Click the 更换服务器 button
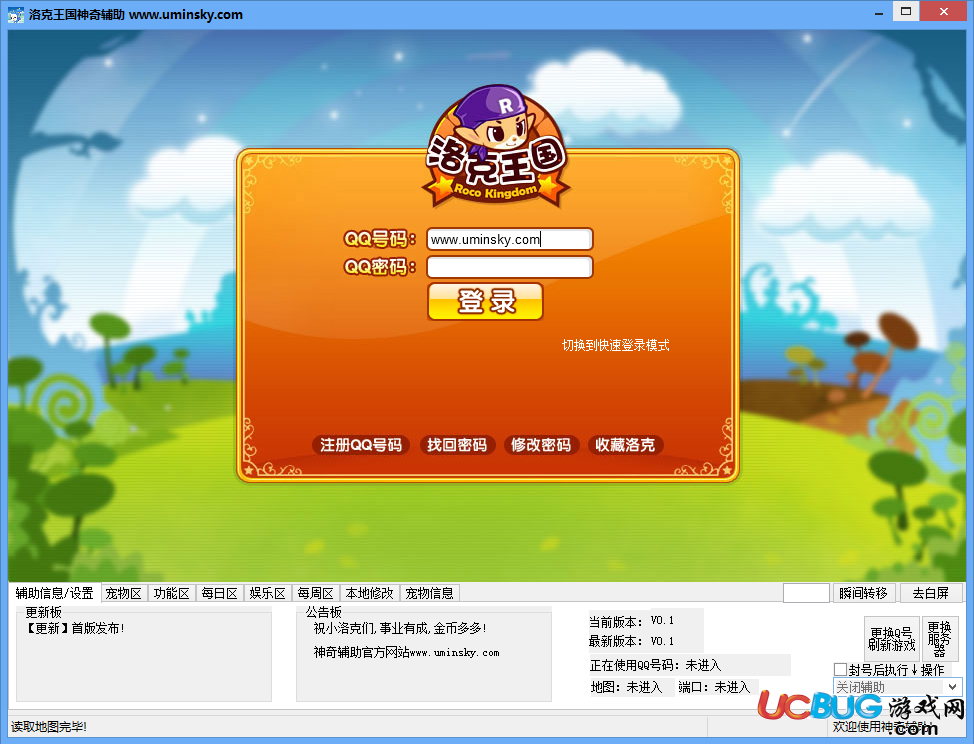Image resolution: width=974 pixels, height=744 pixels. point(939,638)
